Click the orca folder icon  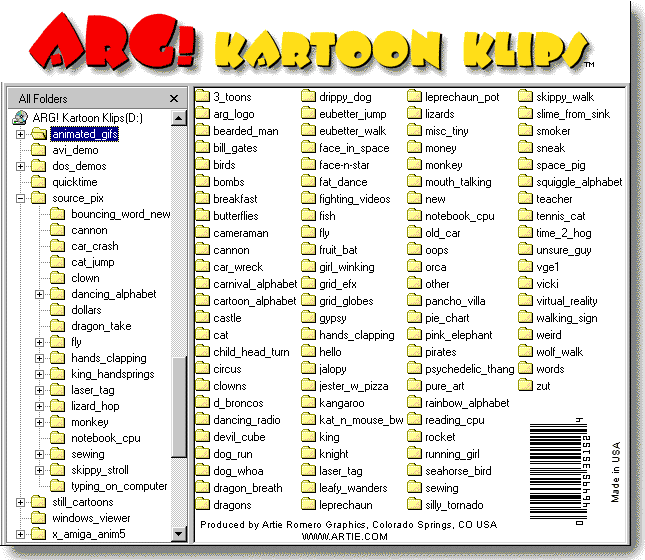click(x=414, y=267)
